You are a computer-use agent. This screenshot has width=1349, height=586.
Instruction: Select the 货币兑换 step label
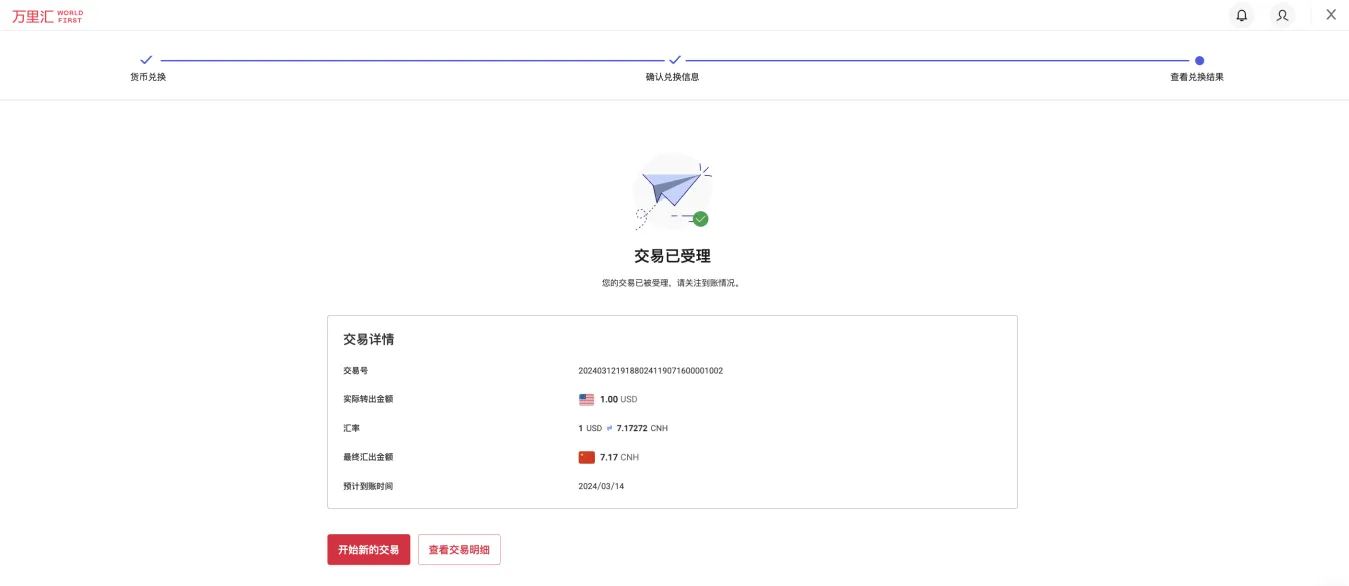pyautogui.click(x=148, y=77)
